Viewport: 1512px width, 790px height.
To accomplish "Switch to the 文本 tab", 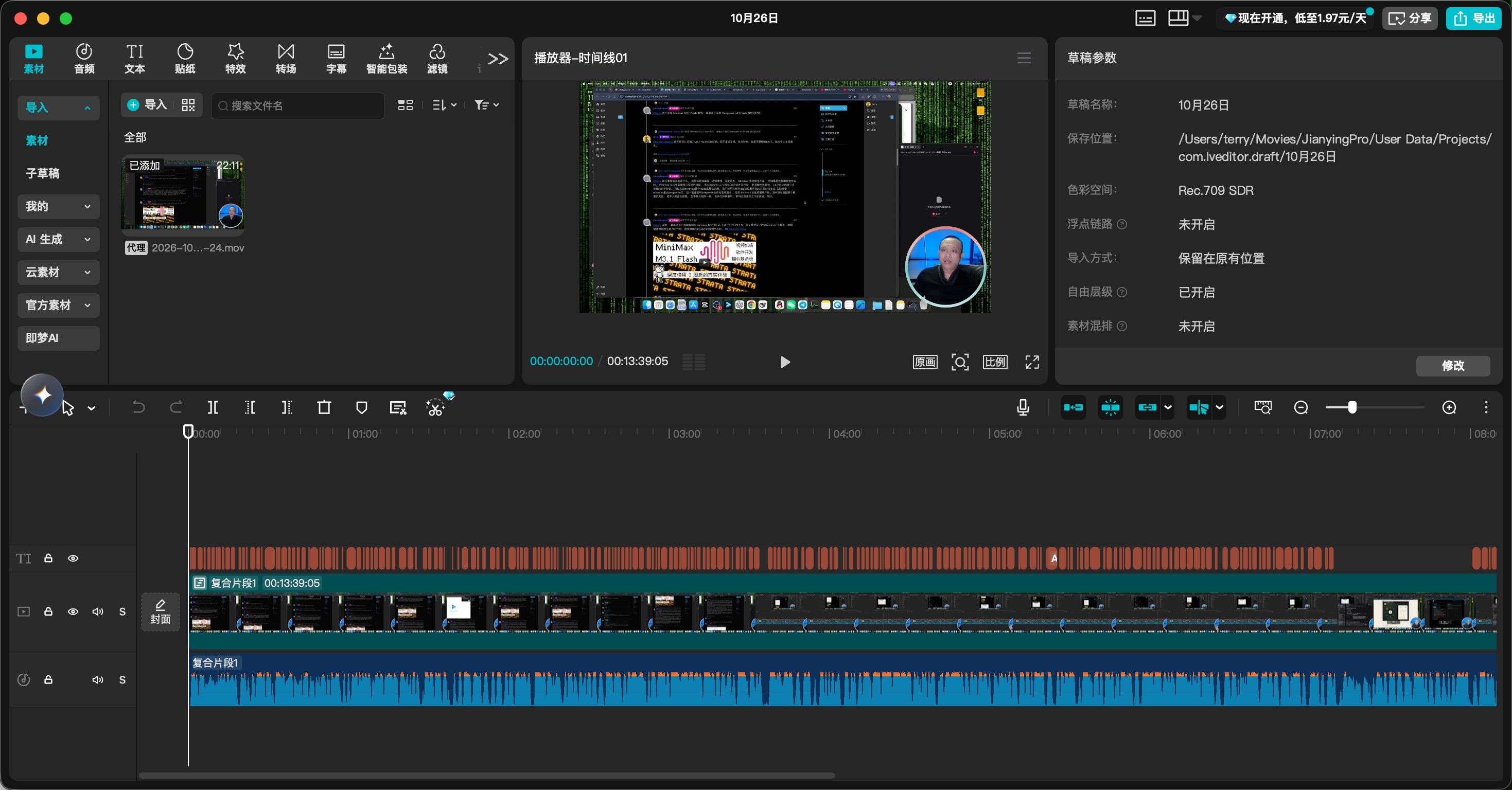I will coord(134,59).
